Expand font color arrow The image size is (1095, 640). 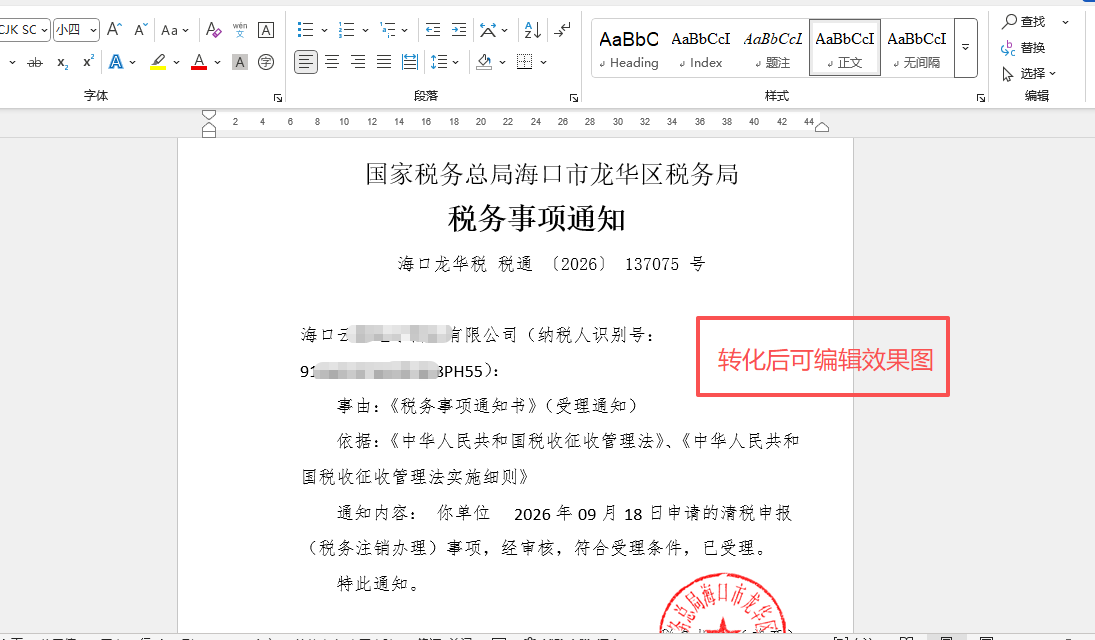217,62
